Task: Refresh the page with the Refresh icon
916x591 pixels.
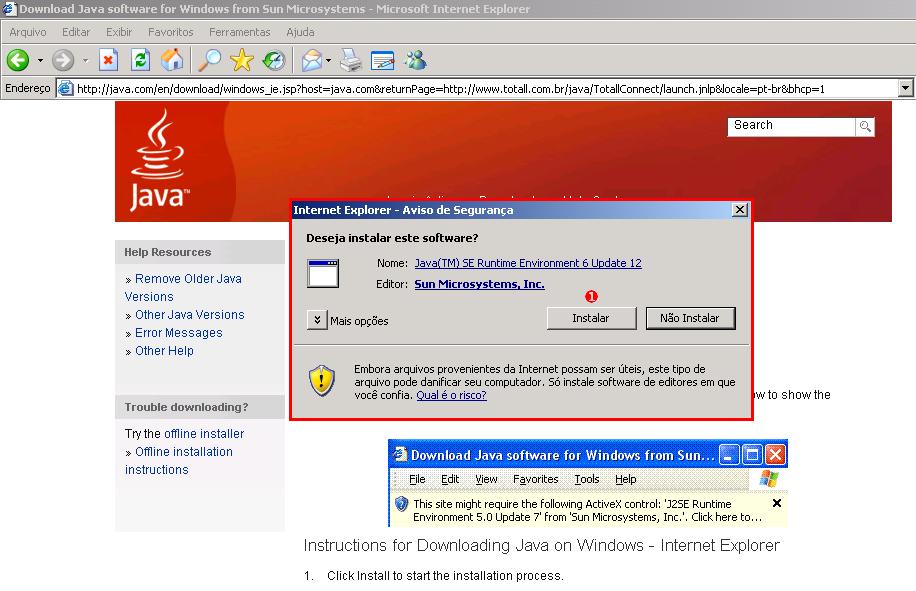Action: point(140,61)
